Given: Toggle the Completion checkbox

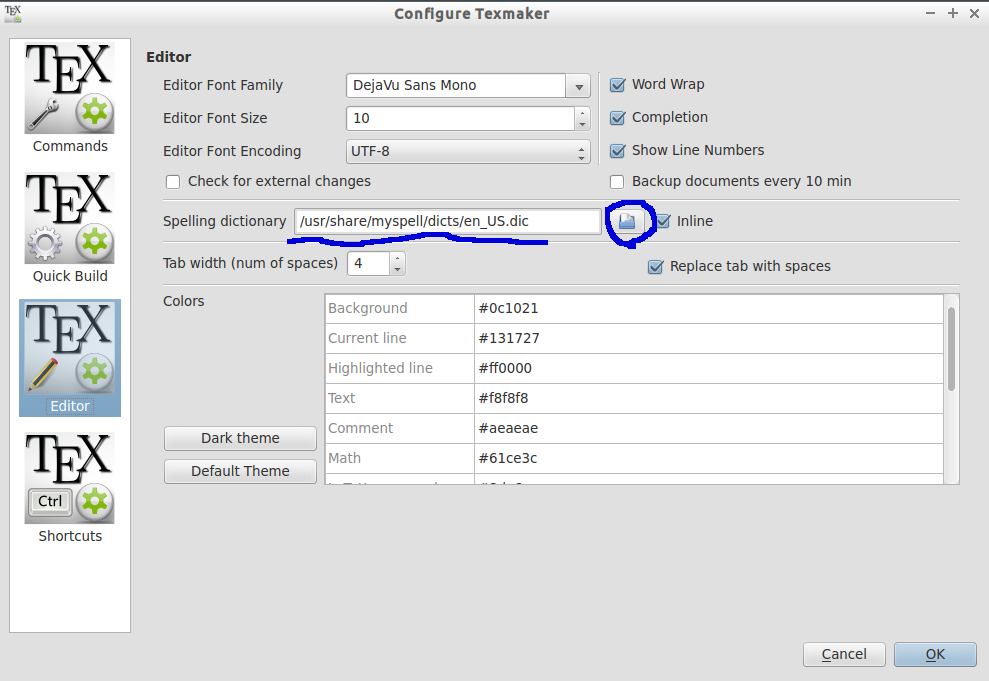Looking at the screenshot, I should pos(617,117).
